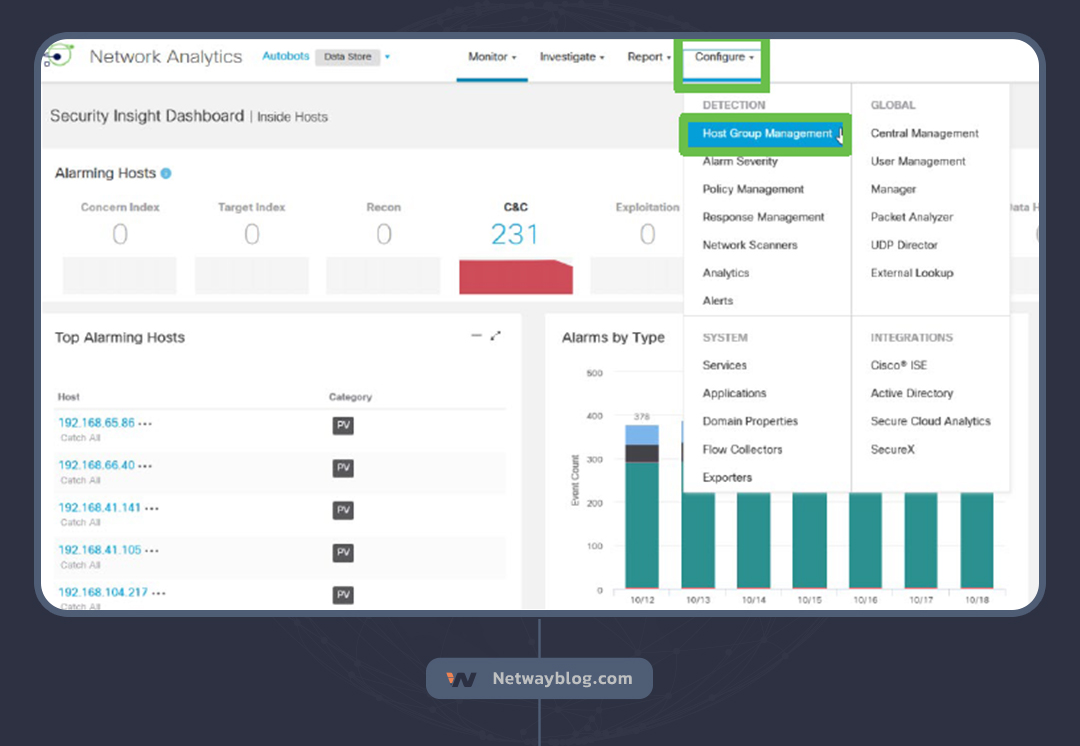Screen dimensions: 1080x746
Task: Click the C&C alarm count 231
Action: point(515,235)
